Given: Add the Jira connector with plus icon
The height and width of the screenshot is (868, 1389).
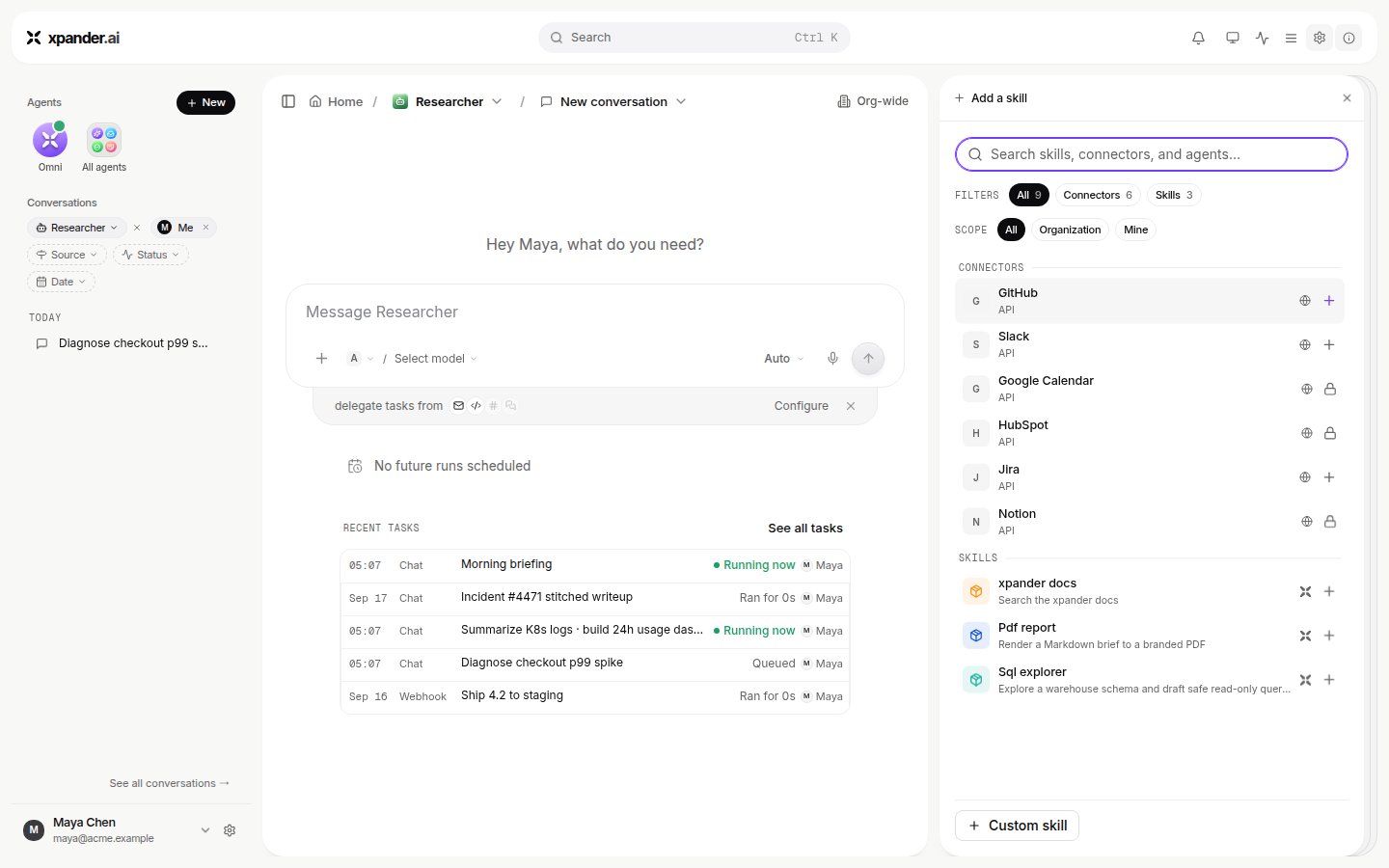Looking at the screenshot, I should pyautogui.click(x=1329, y=477).
